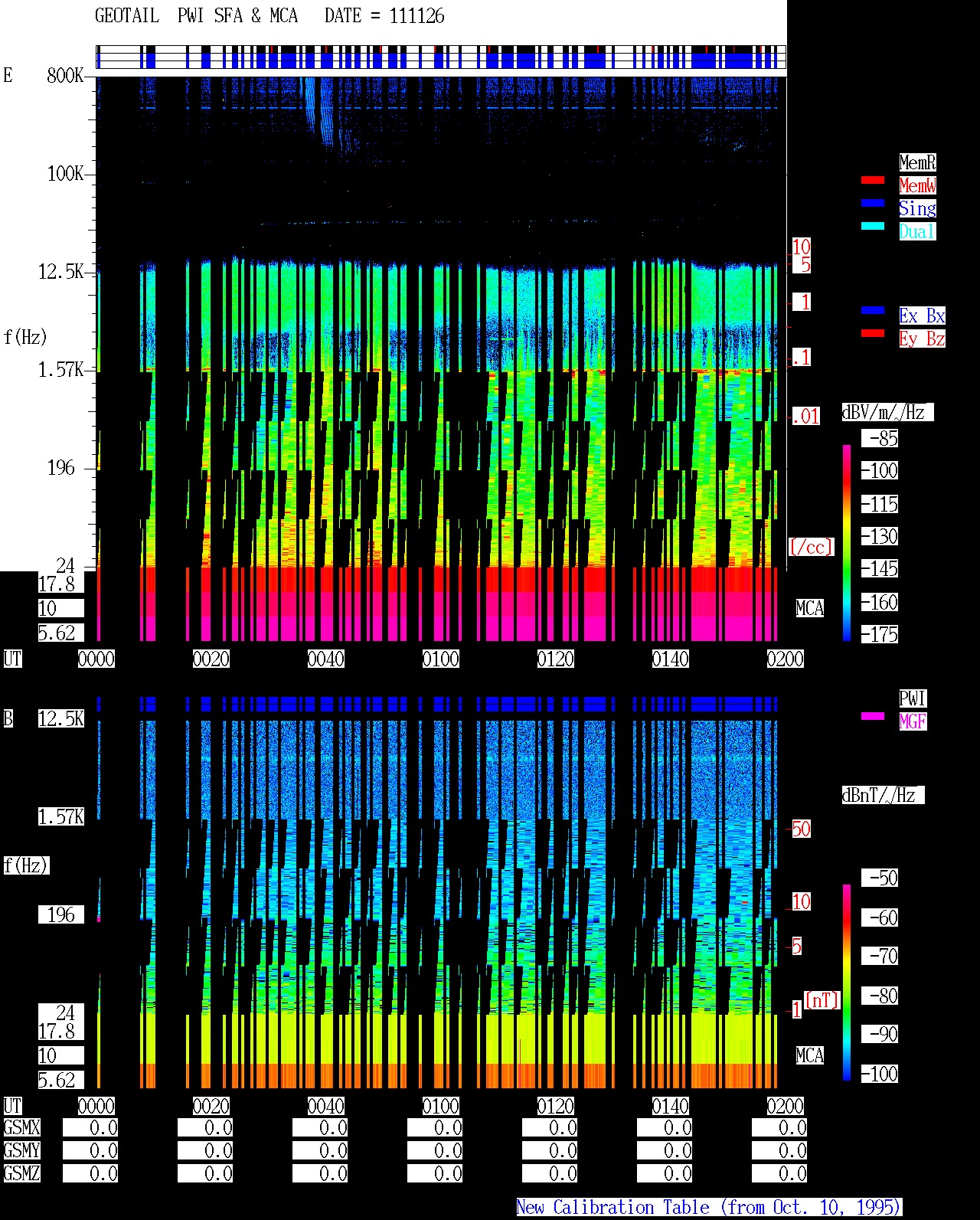
Task: Click the MemR legend label
Action: (x=917, y=162)
